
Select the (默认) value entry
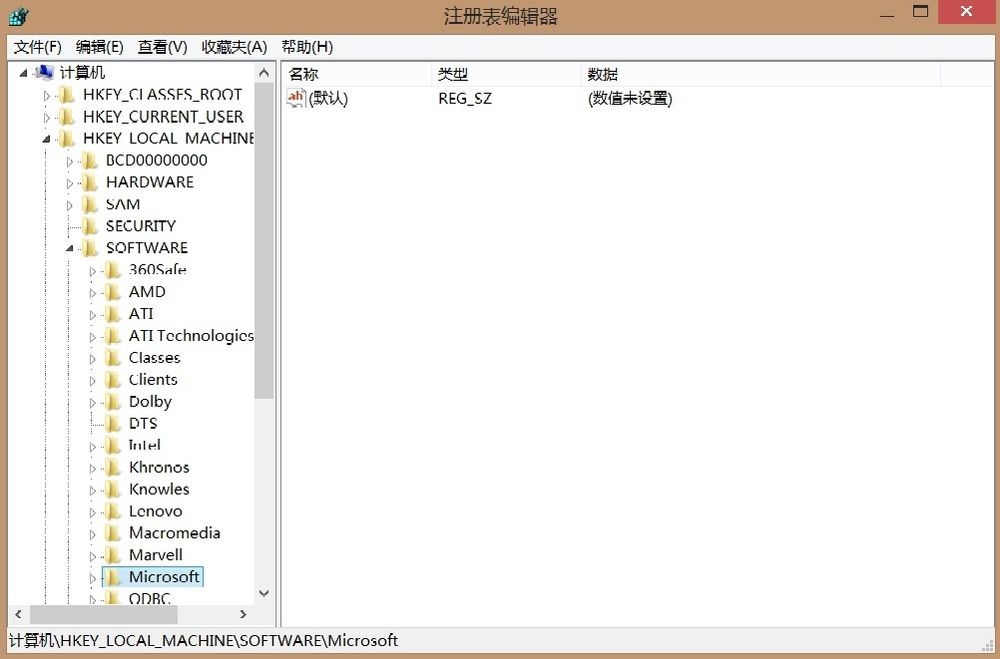[x=325, y=98]
